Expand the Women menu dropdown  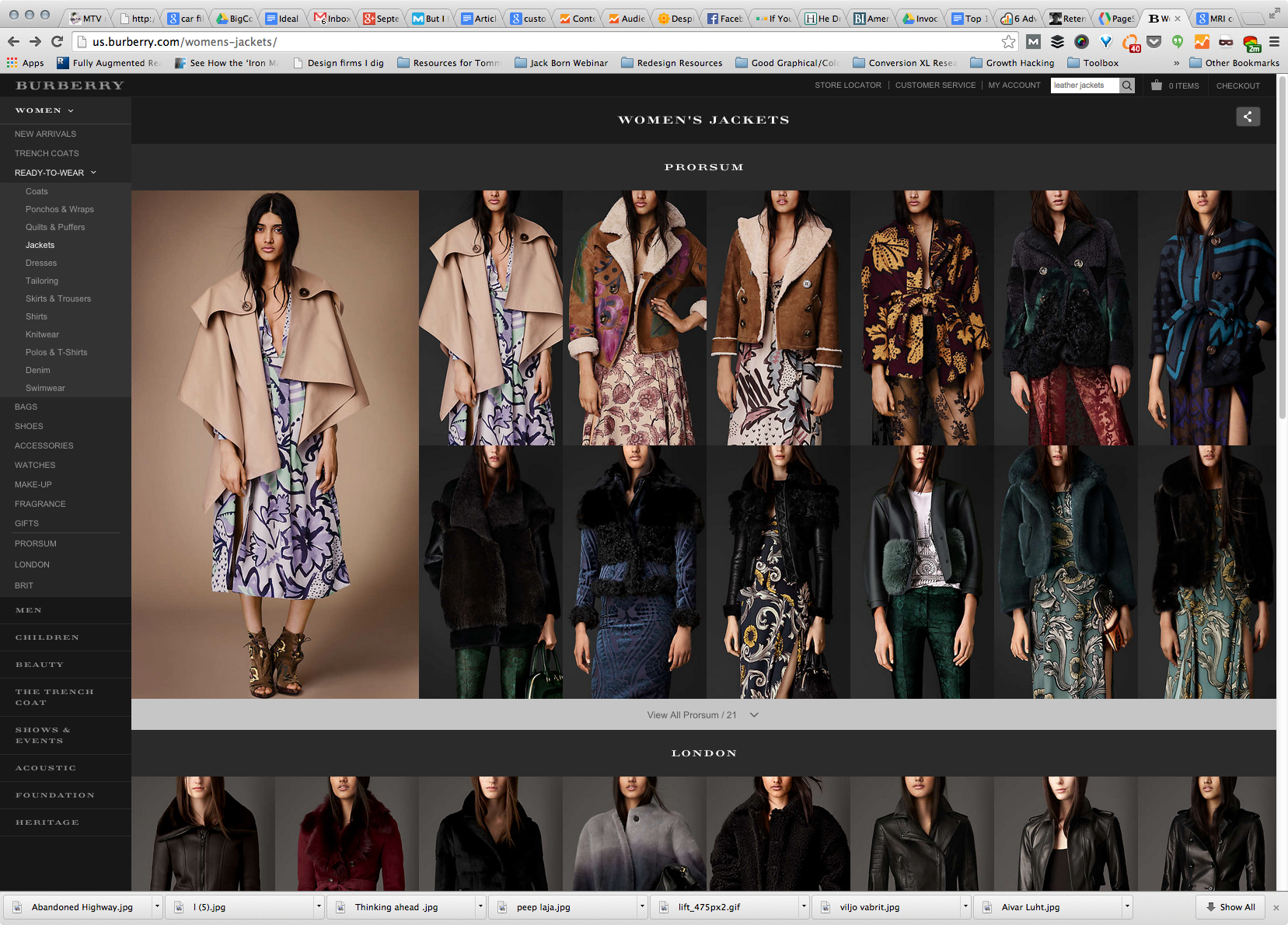(44, 110)
